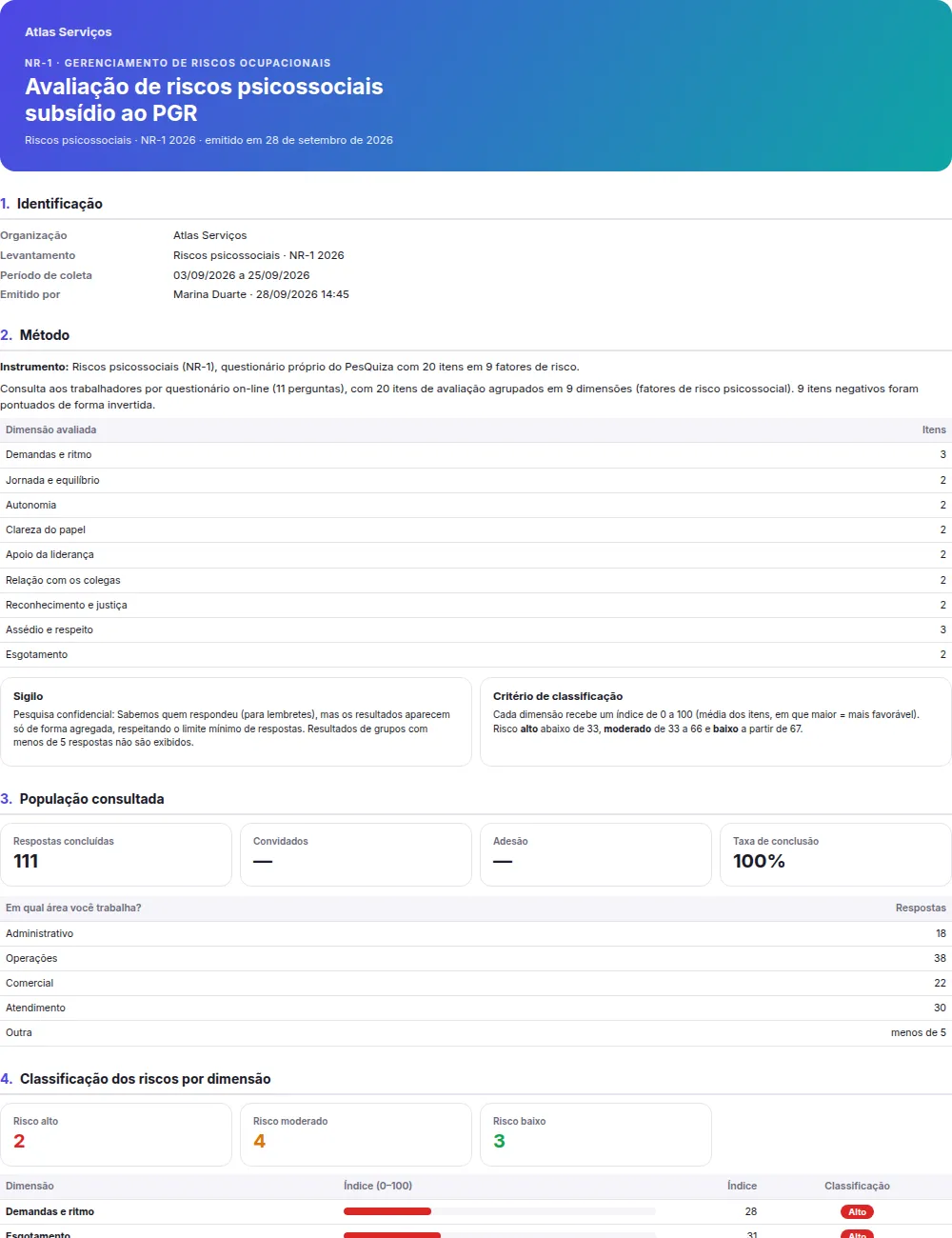Select the 'Autonomia' row

(476, 505)
